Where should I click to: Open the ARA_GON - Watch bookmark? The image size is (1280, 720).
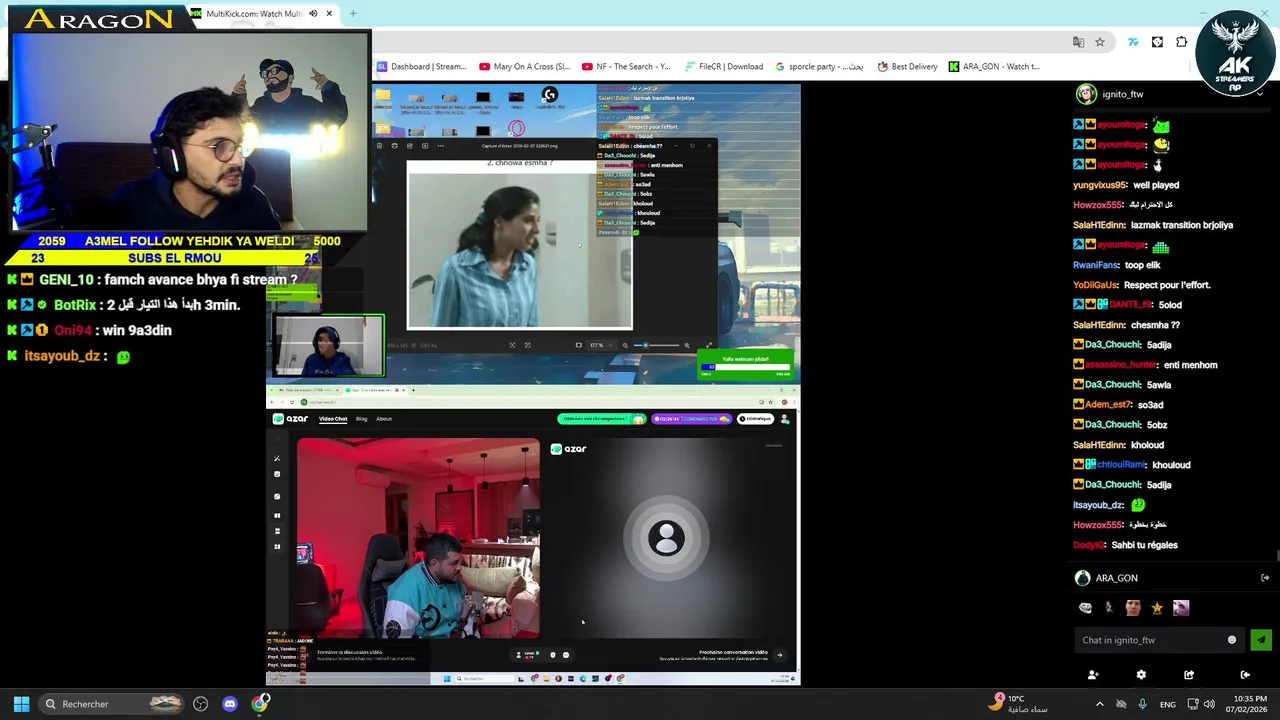[994, 67]
